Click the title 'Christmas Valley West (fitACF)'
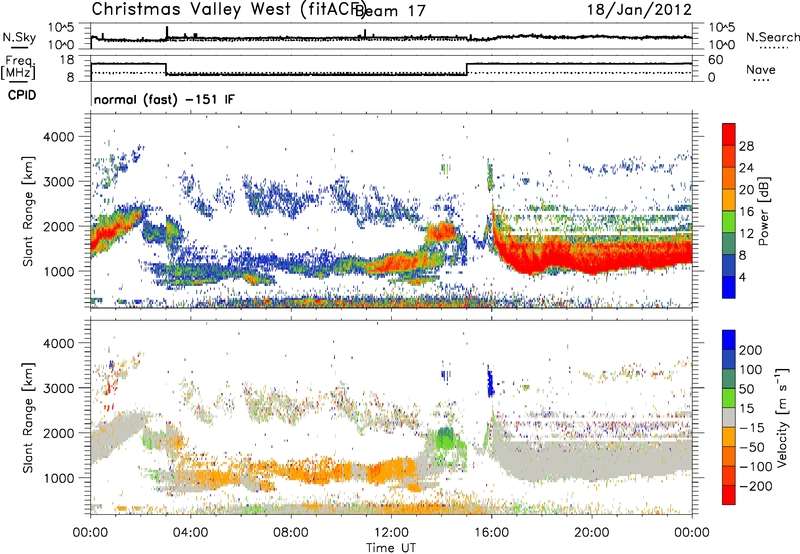This screenshot has height=554, width=800. pyautogui.click(x=229, y=9)
